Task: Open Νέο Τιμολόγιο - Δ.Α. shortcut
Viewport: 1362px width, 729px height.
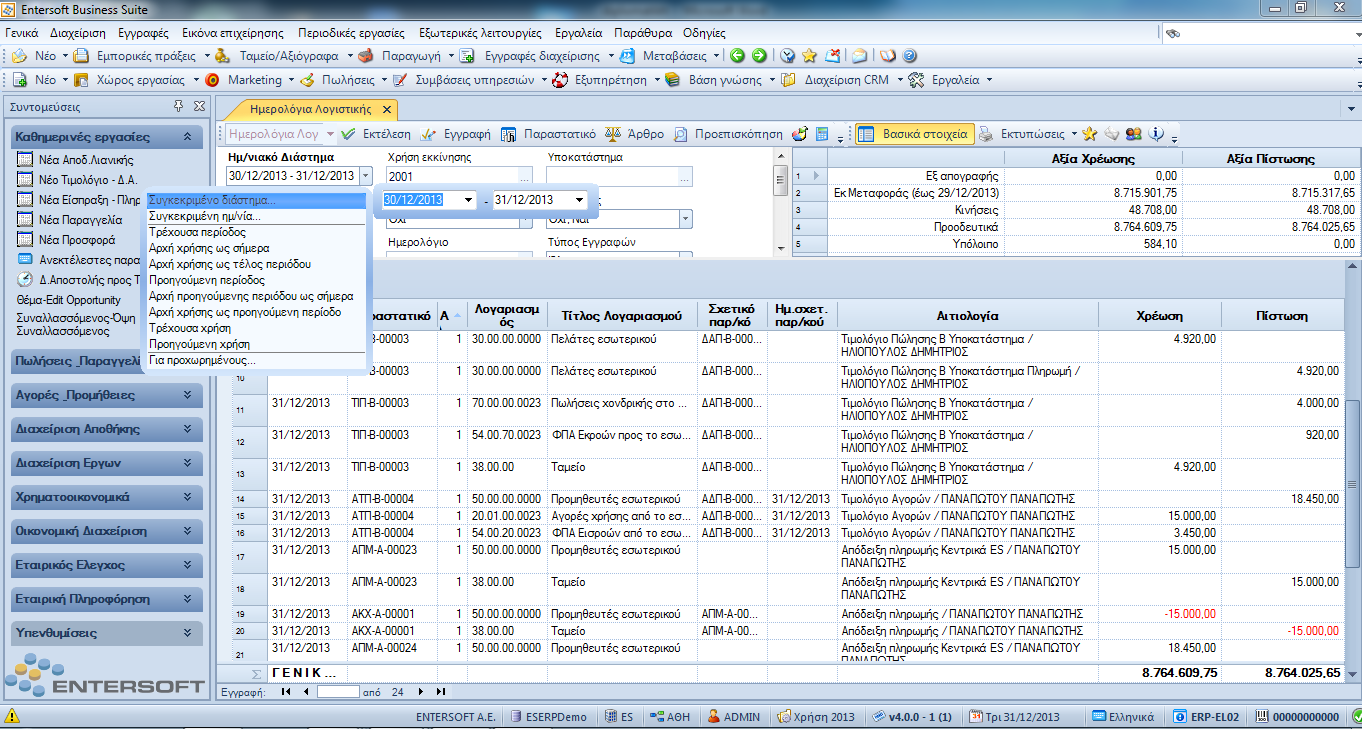Action: (78, 179)
